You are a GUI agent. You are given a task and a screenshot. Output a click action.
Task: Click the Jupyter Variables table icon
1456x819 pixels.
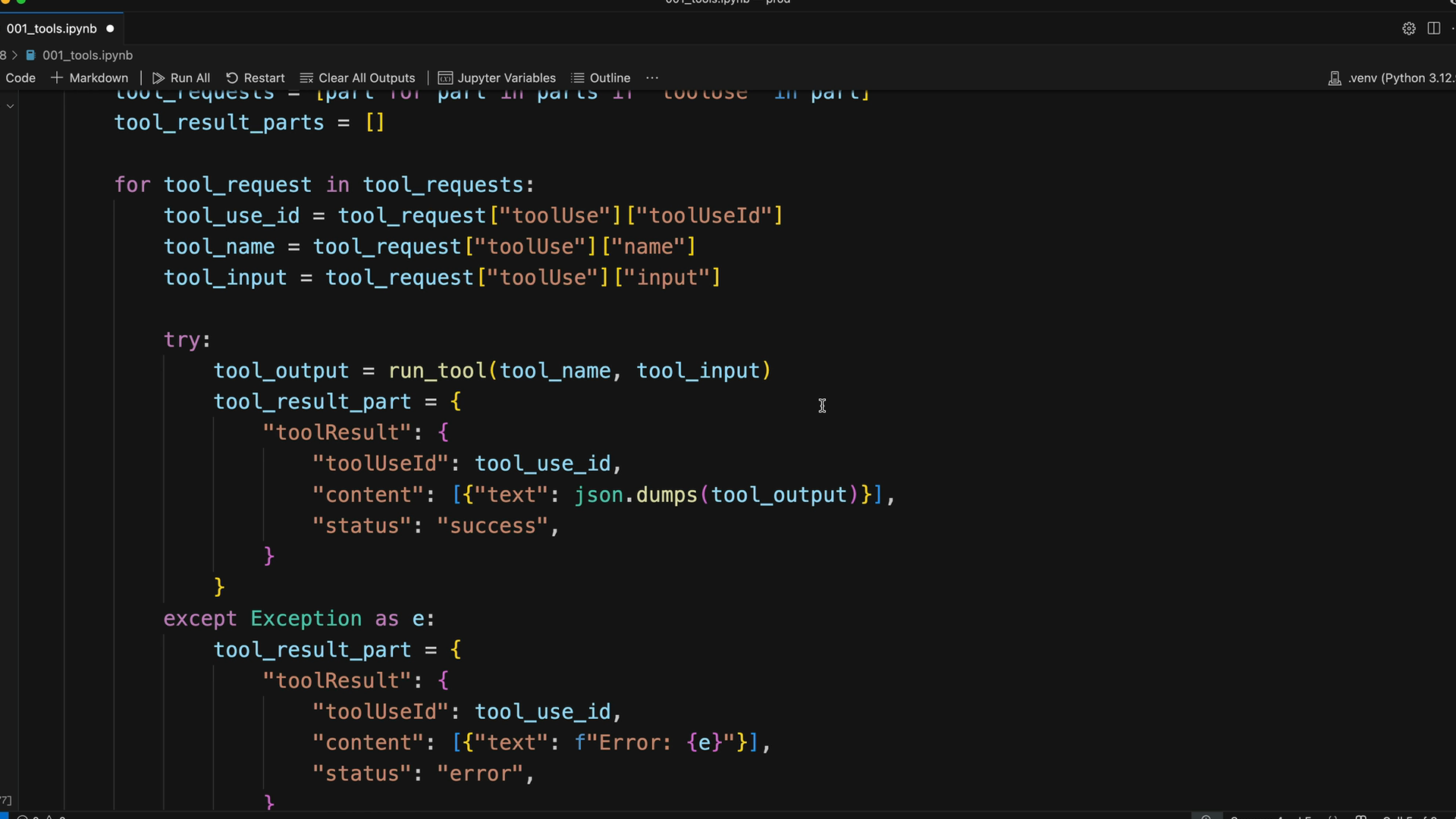click(445, 78)
